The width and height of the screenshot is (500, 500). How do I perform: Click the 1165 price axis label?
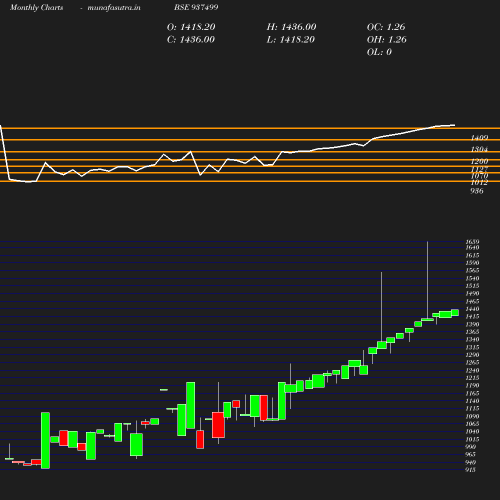(x=473, y=393)
